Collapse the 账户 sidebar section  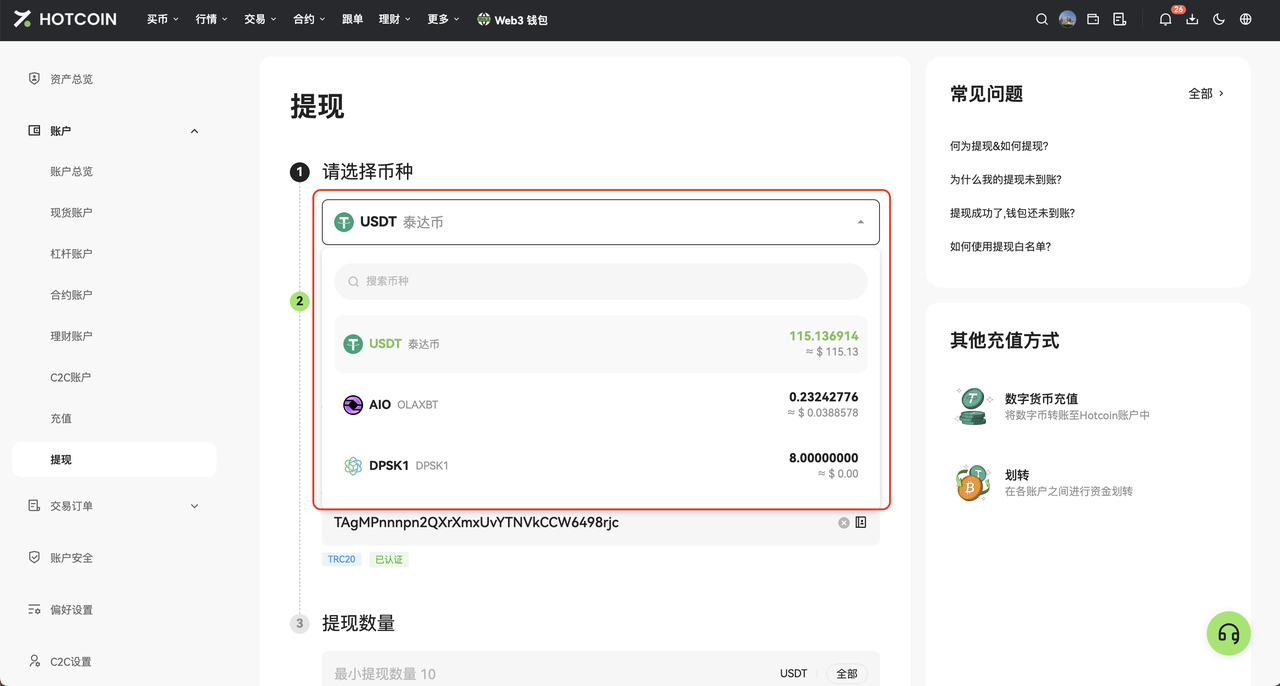pos(194,131)
